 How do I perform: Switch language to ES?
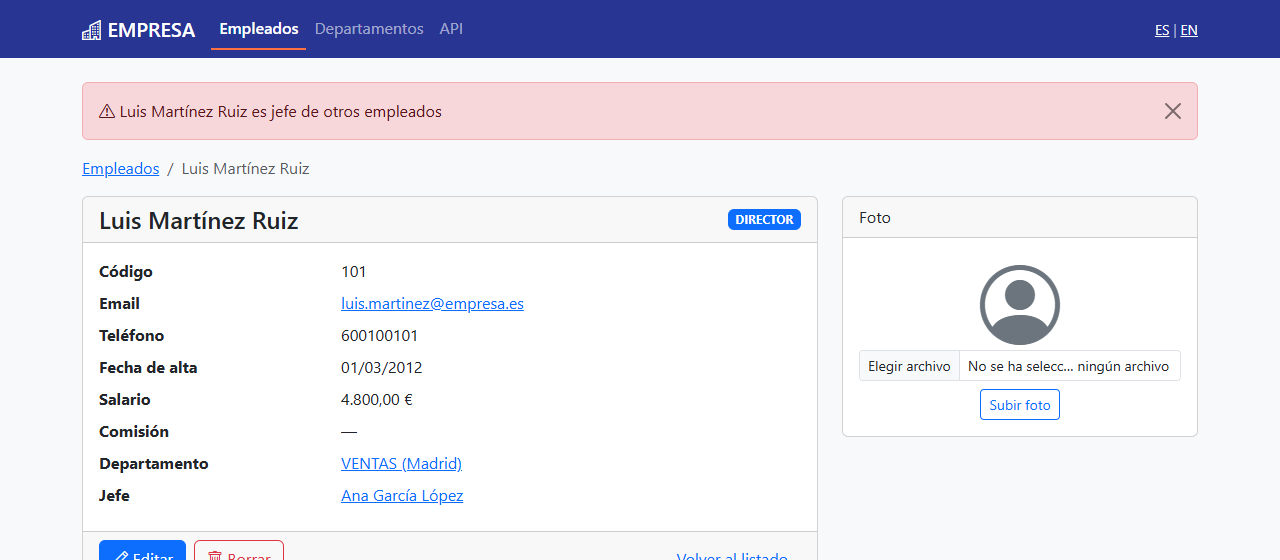[x=1162, y=30]
